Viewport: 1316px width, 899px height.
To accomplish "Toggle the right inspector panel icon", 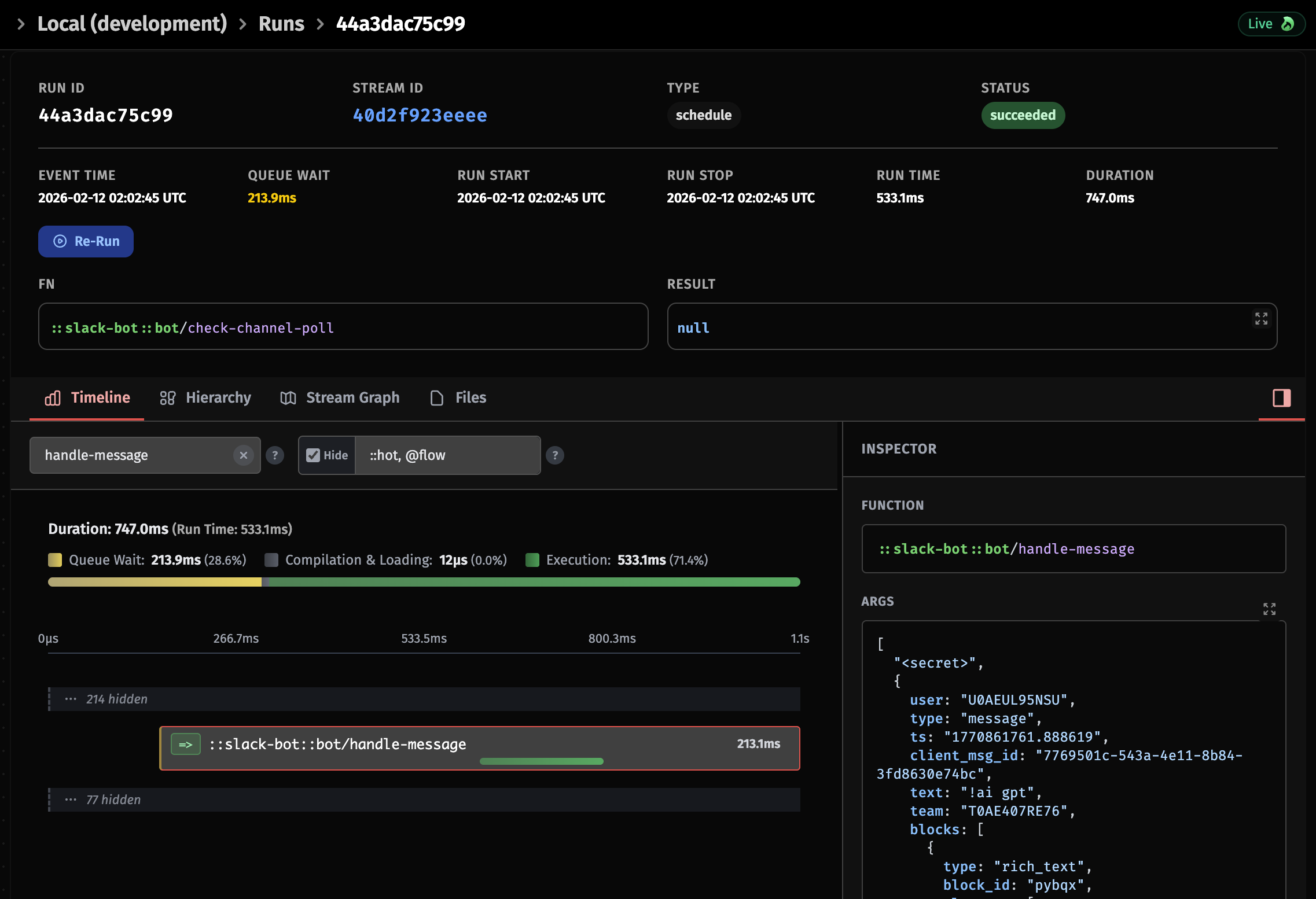I will pyautogui.click(x=1281, y=398).
